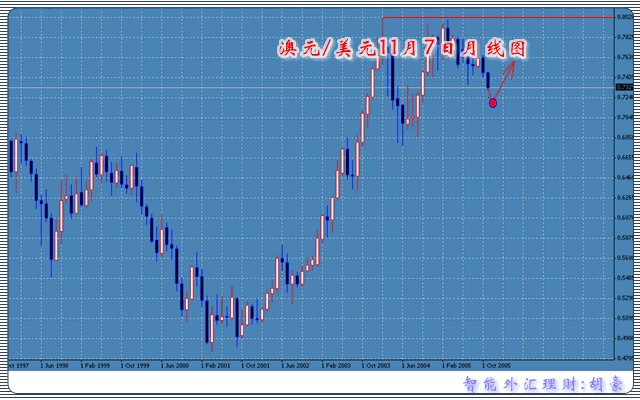Screen dimensions: 640x400
Task: Click the 0.548 price axis label
Action: (625, 278)
